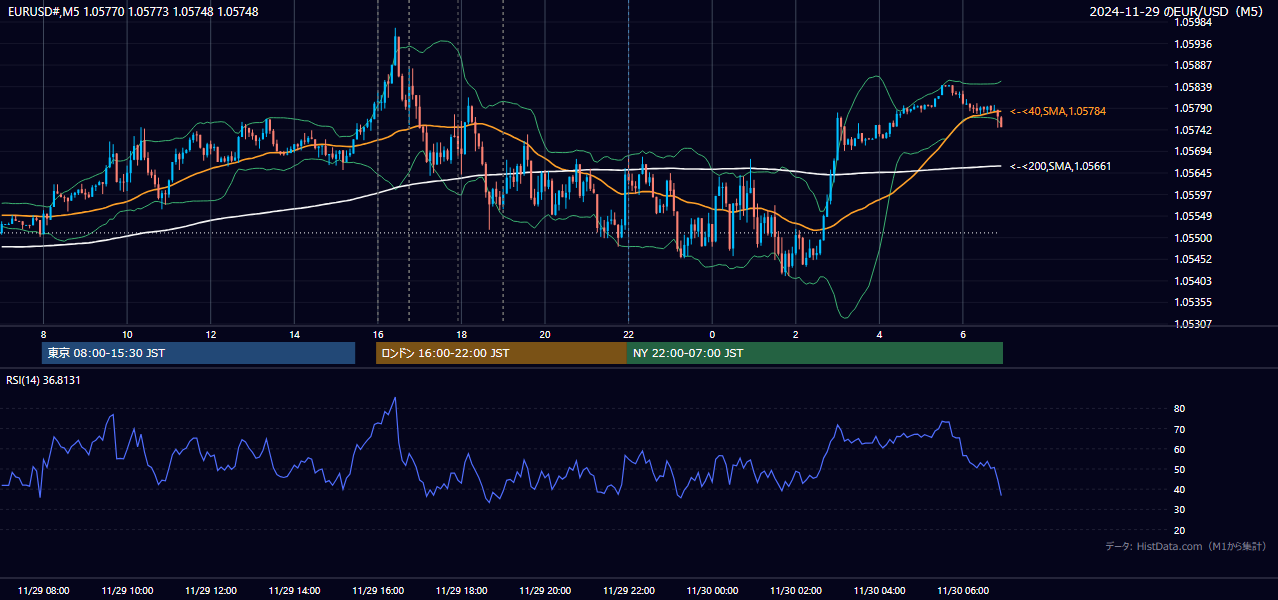Screen dimensions: 1278x600
Task: Click the bottom date label 11/30 00:00
Action: point(712,591)
